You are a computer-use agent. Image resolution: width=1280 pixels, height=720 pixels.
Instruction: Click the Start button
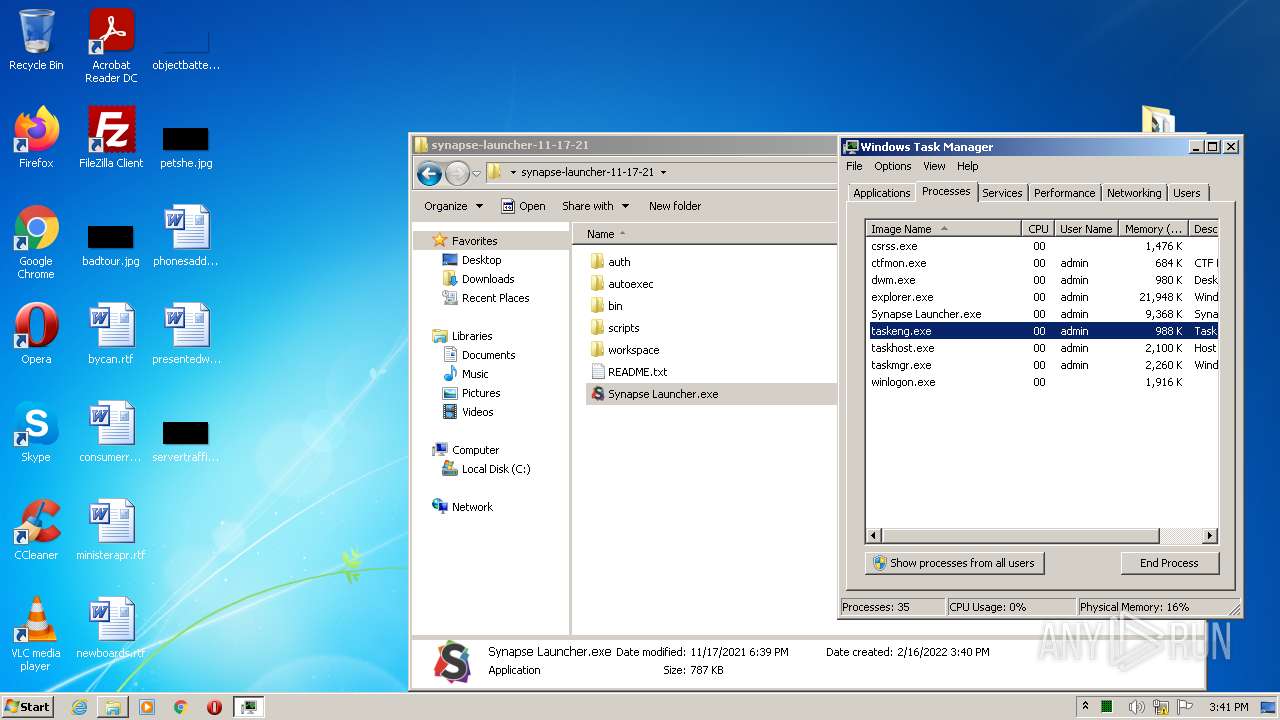pos(28,707)
